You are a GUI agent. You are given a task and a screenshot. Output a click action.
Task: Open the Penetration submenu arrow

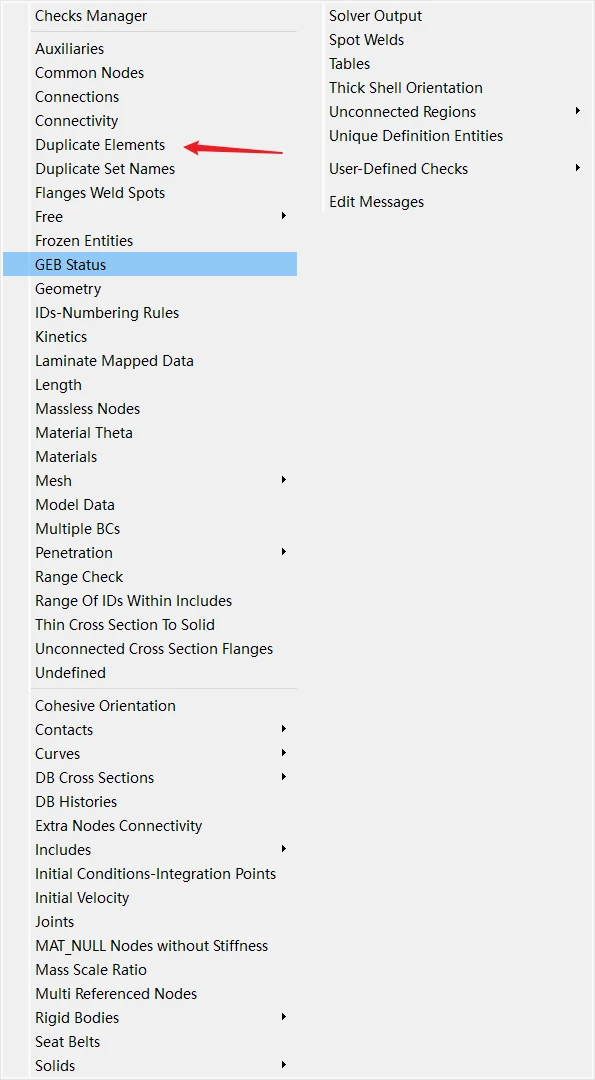click(284, 552)
